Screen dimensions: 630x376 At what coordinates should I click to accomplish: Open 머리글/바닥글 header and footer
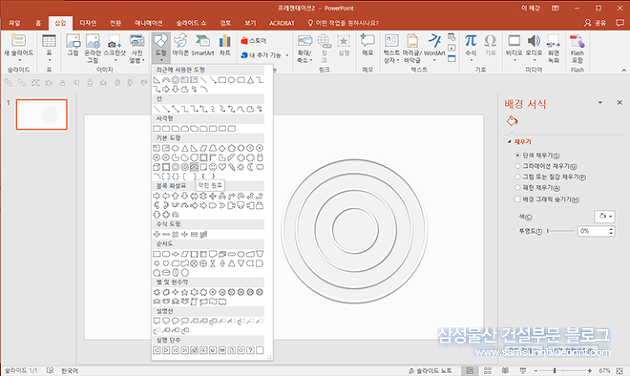pyautogui.click(x=412, y=48)
